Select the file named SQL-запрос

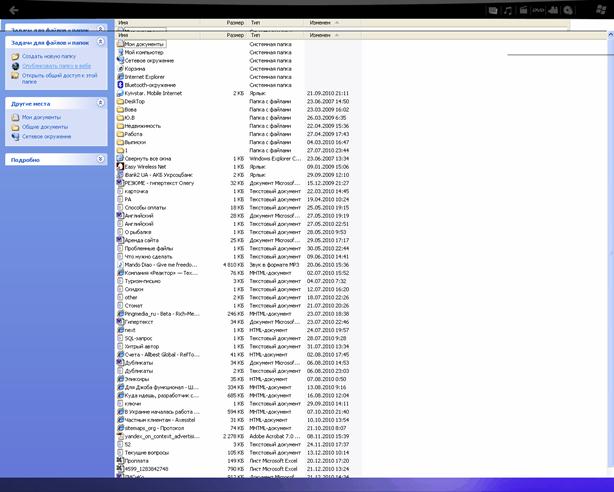[x=138, y=338]
